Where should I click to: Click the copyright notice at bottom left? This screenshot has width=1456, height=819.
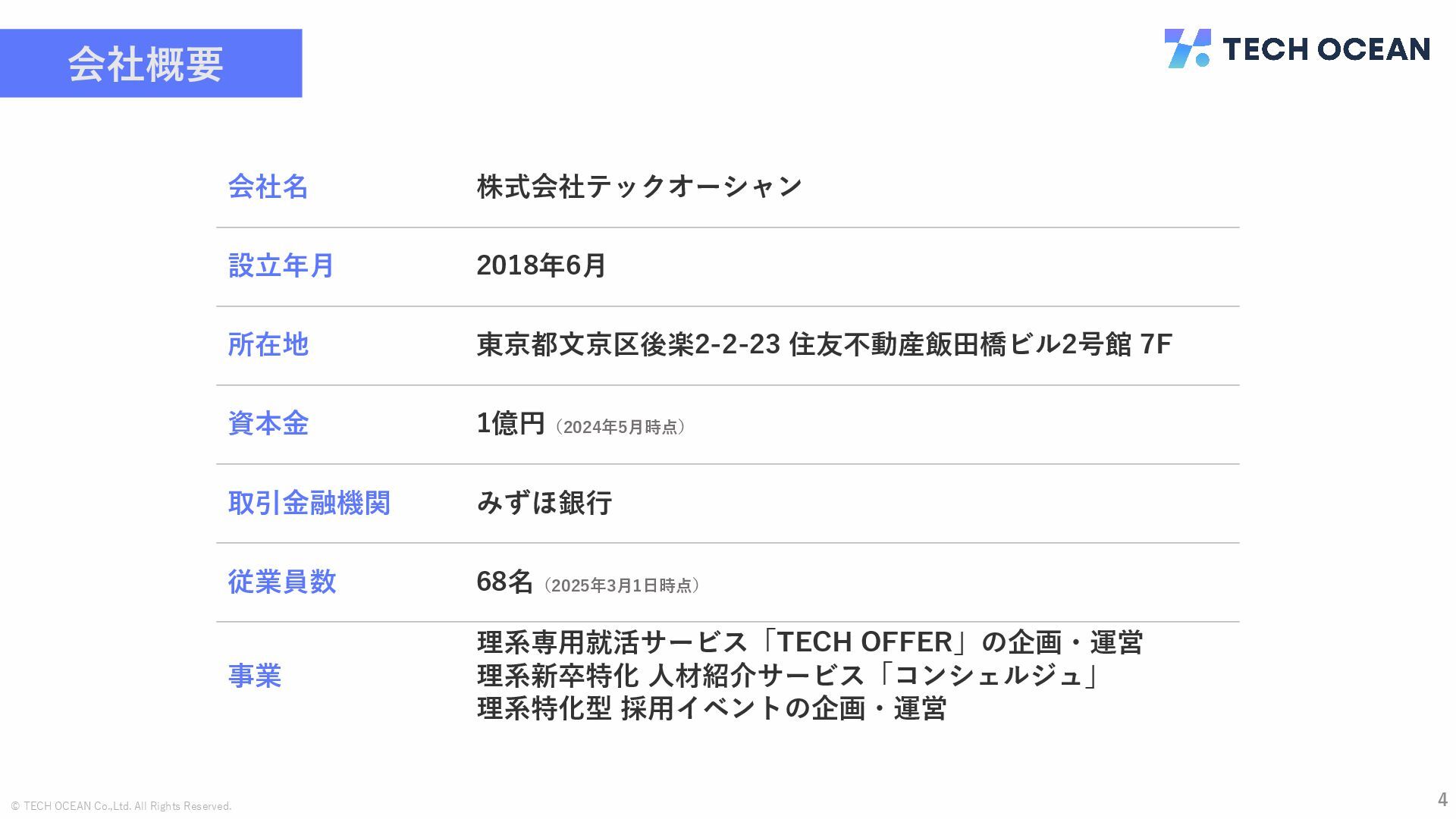[x=121, y=806]
